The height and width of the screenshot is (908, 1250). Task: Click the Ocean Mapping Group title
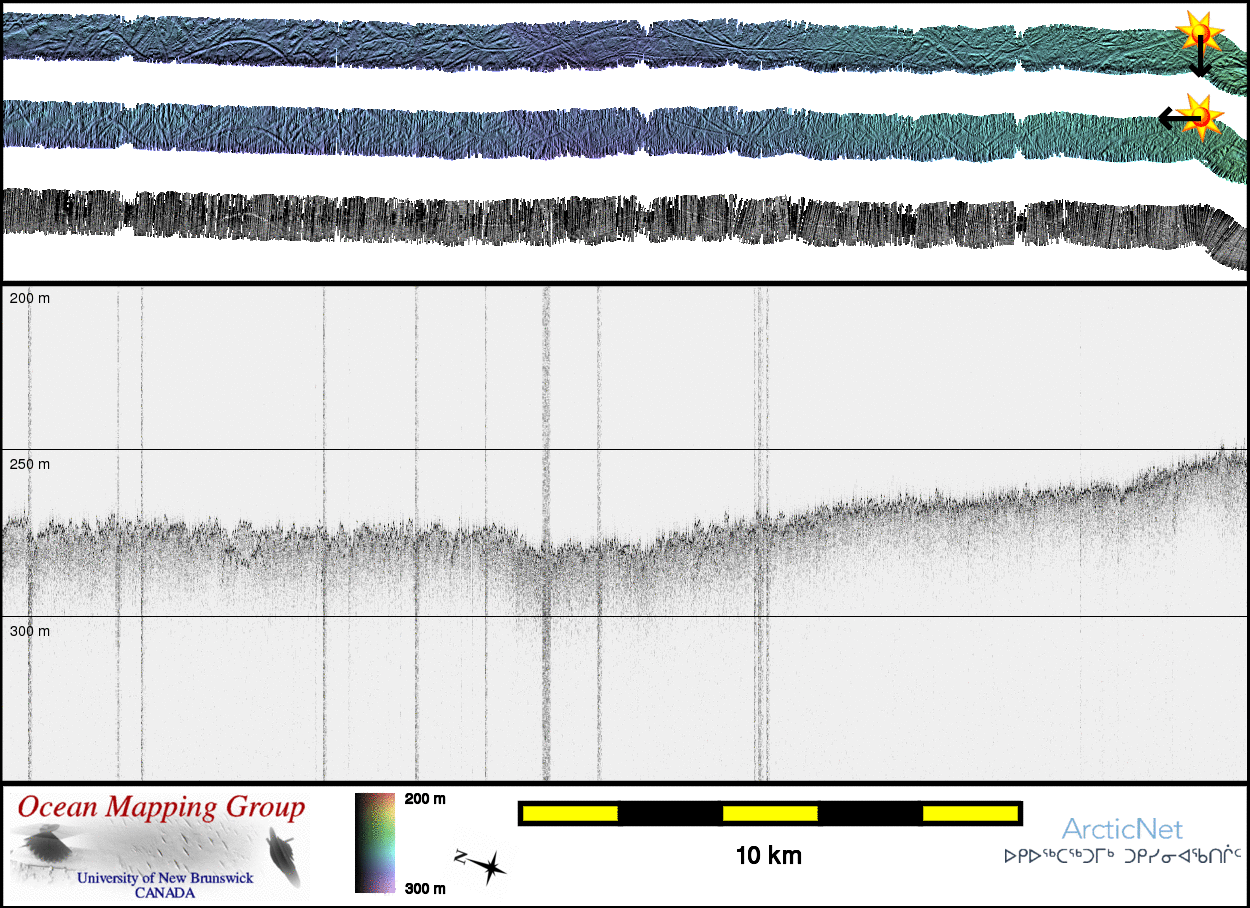coord(161,807)
